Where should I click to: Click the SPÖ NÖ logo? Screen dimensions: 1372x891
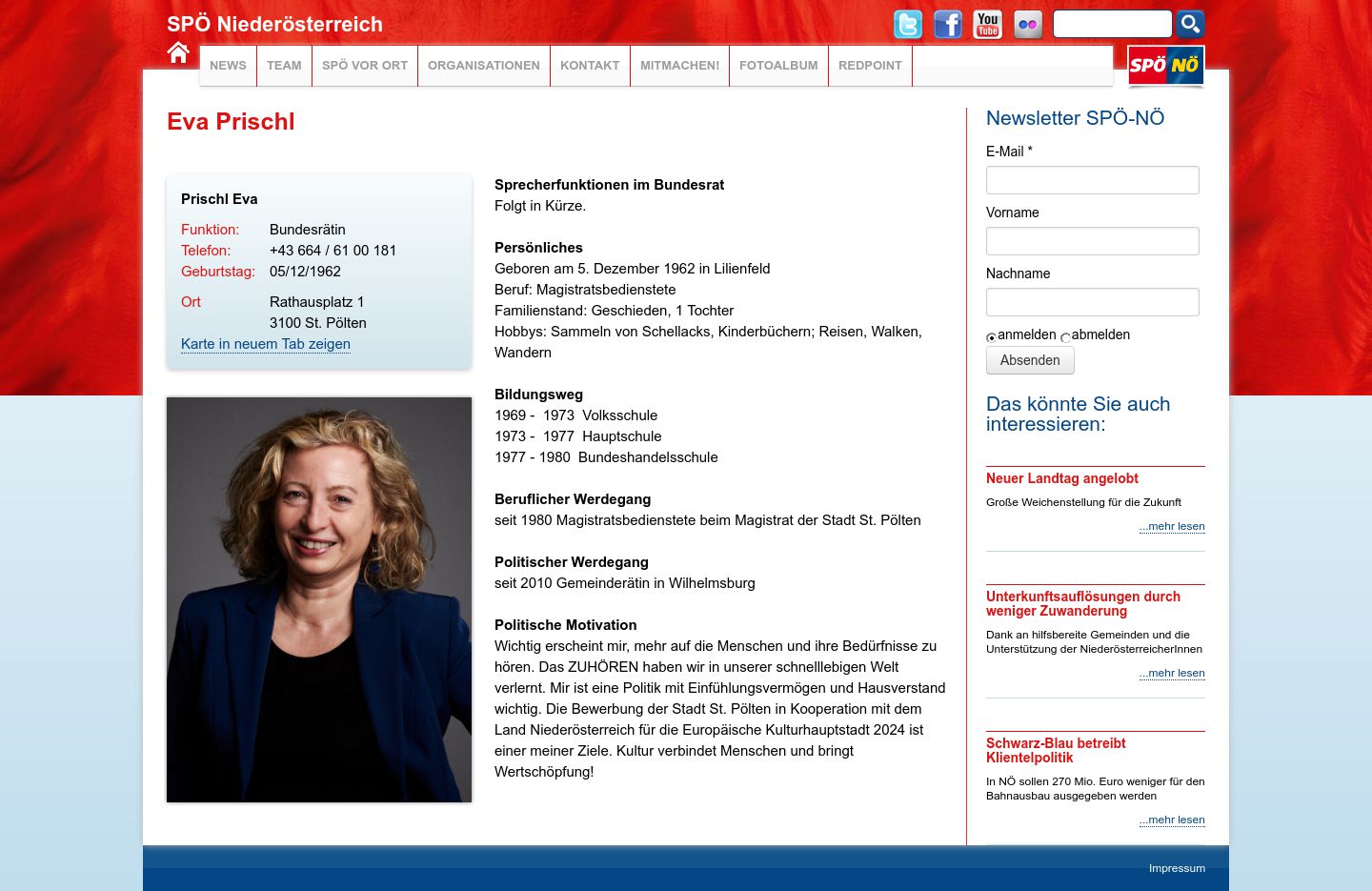(x=1166, y=66)
